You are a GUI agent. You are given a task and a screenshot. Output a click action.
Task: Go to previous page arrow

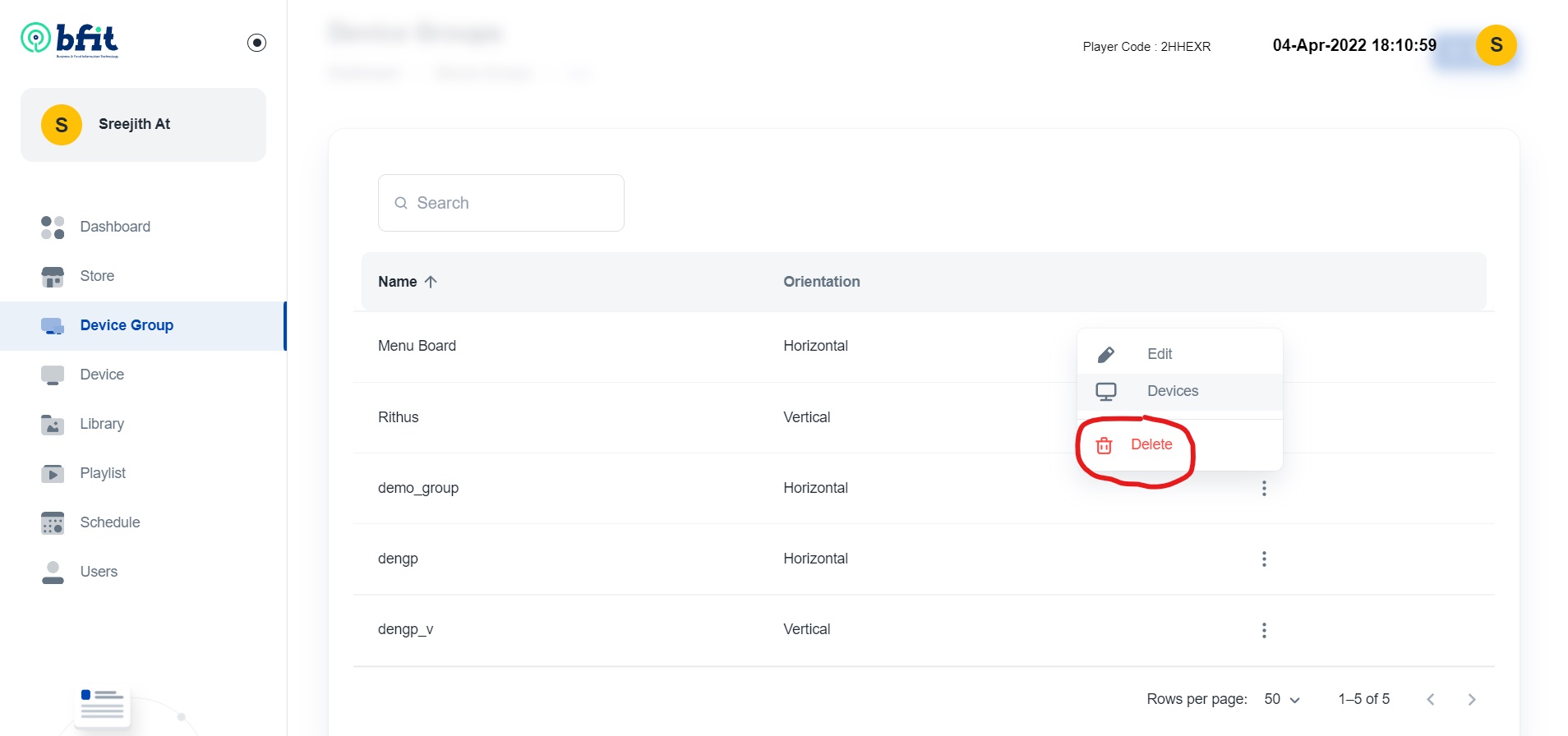click(1431, 699)
